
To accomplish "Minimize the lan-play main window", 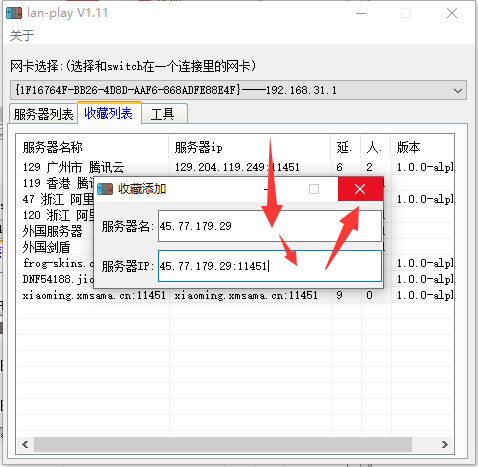I will tap(361, 13).
